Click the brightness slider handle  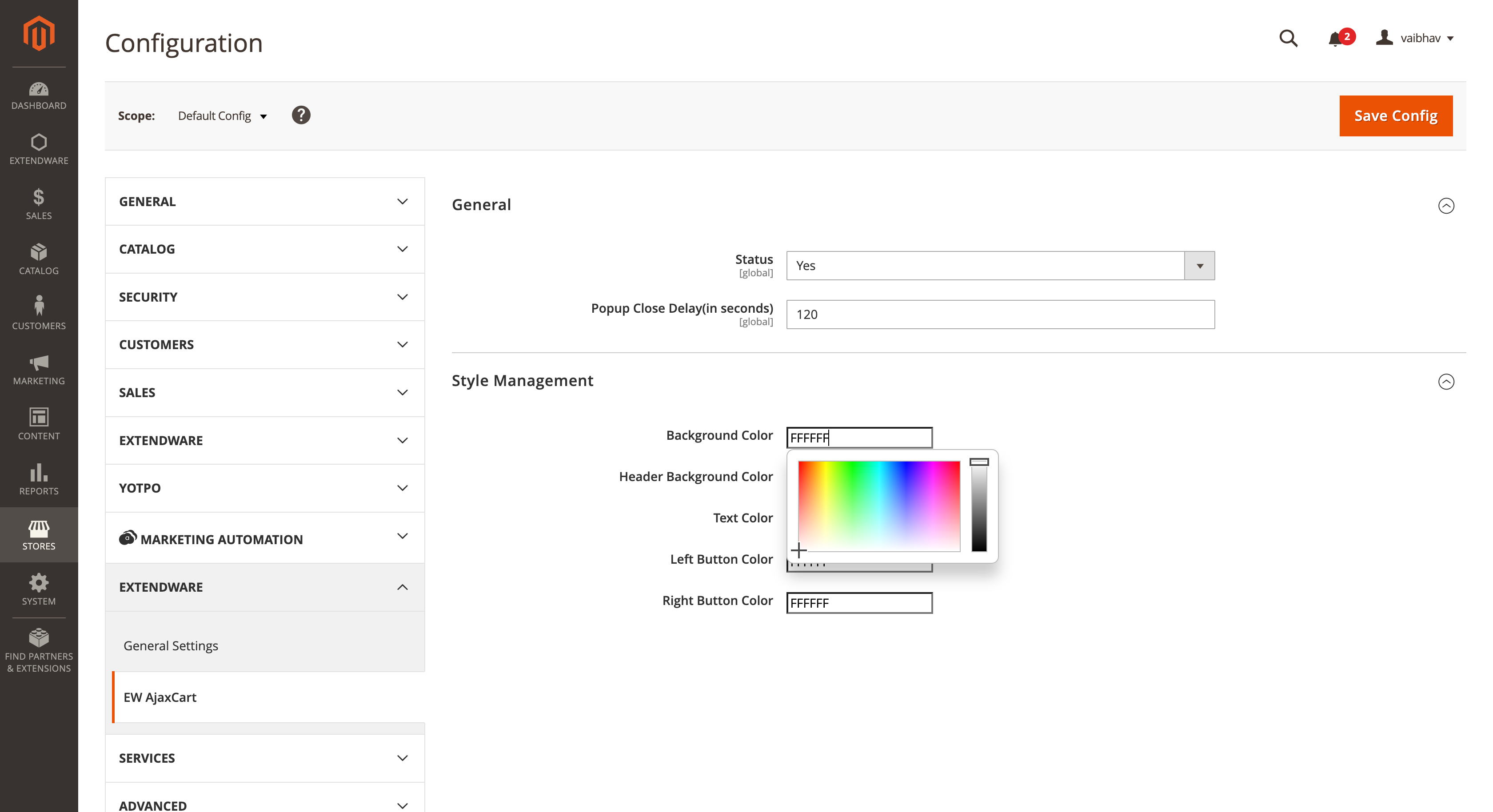tap(979, 462)
